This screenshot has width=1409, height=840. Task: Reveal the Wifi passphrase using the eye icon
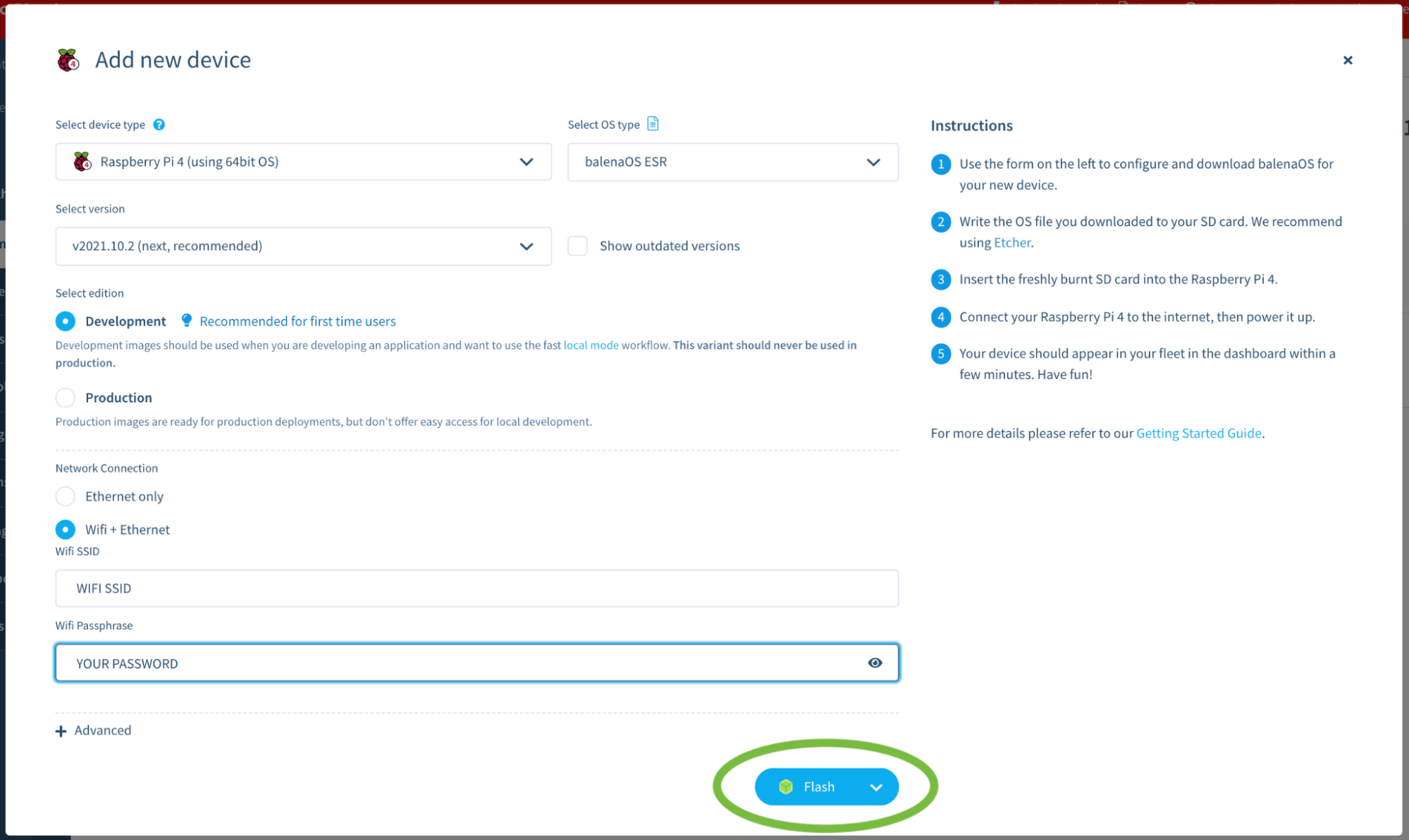[x=875, y=662]
